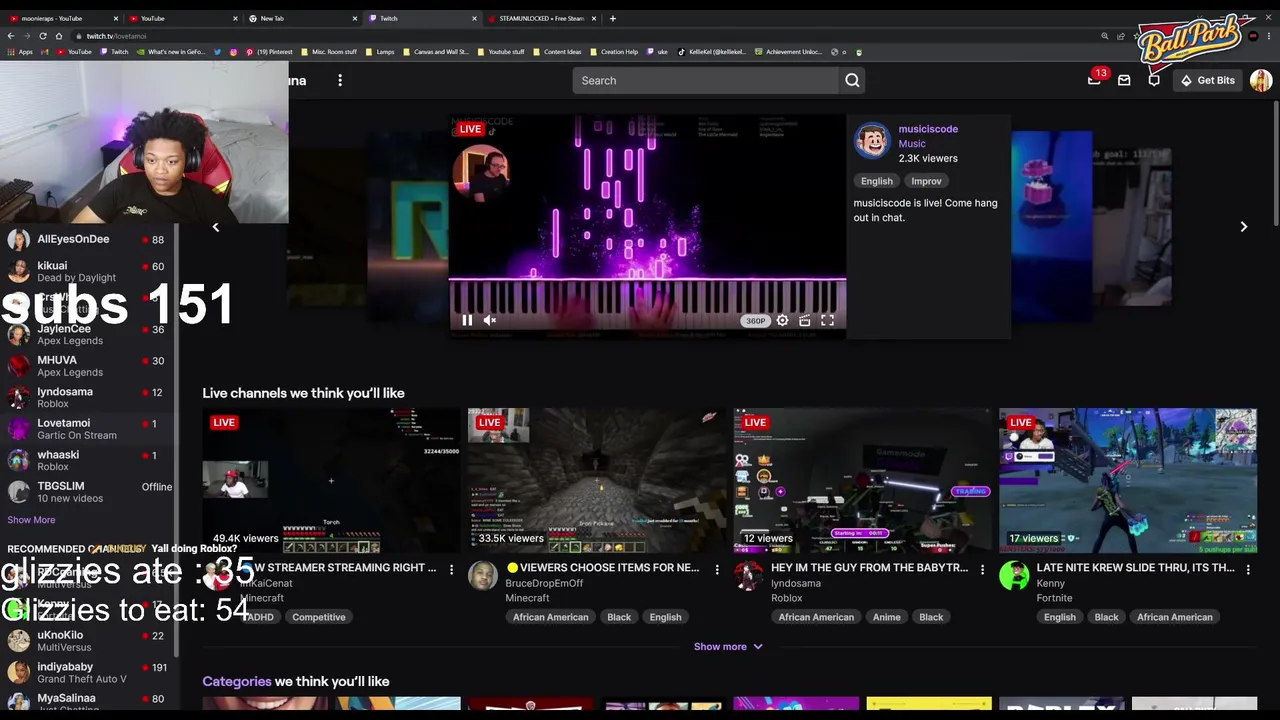Select English tag beside Improv

coord(876,181)
